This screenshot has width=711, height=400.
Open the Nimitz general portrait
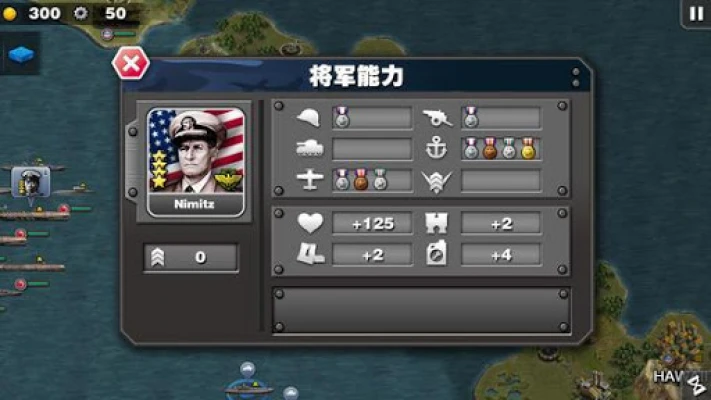(195, 162)
